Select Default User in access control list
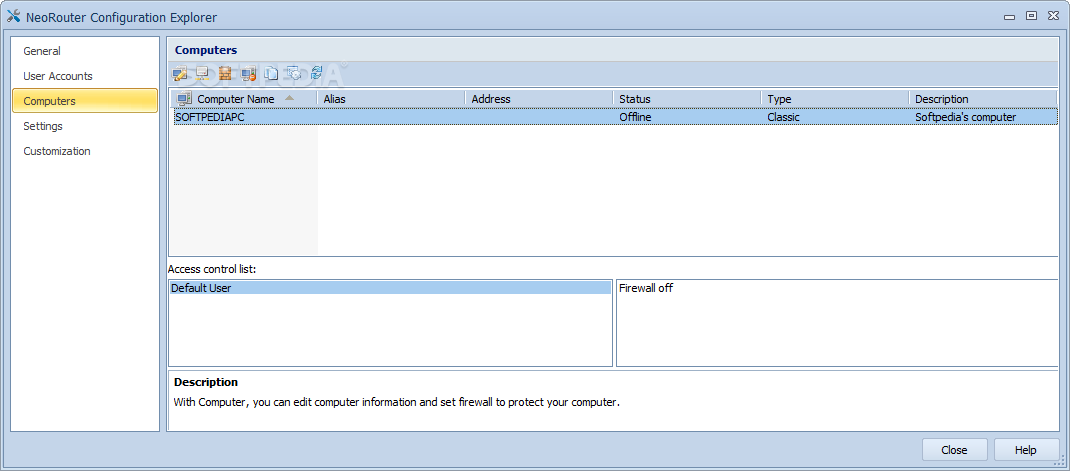 (390, 288)
